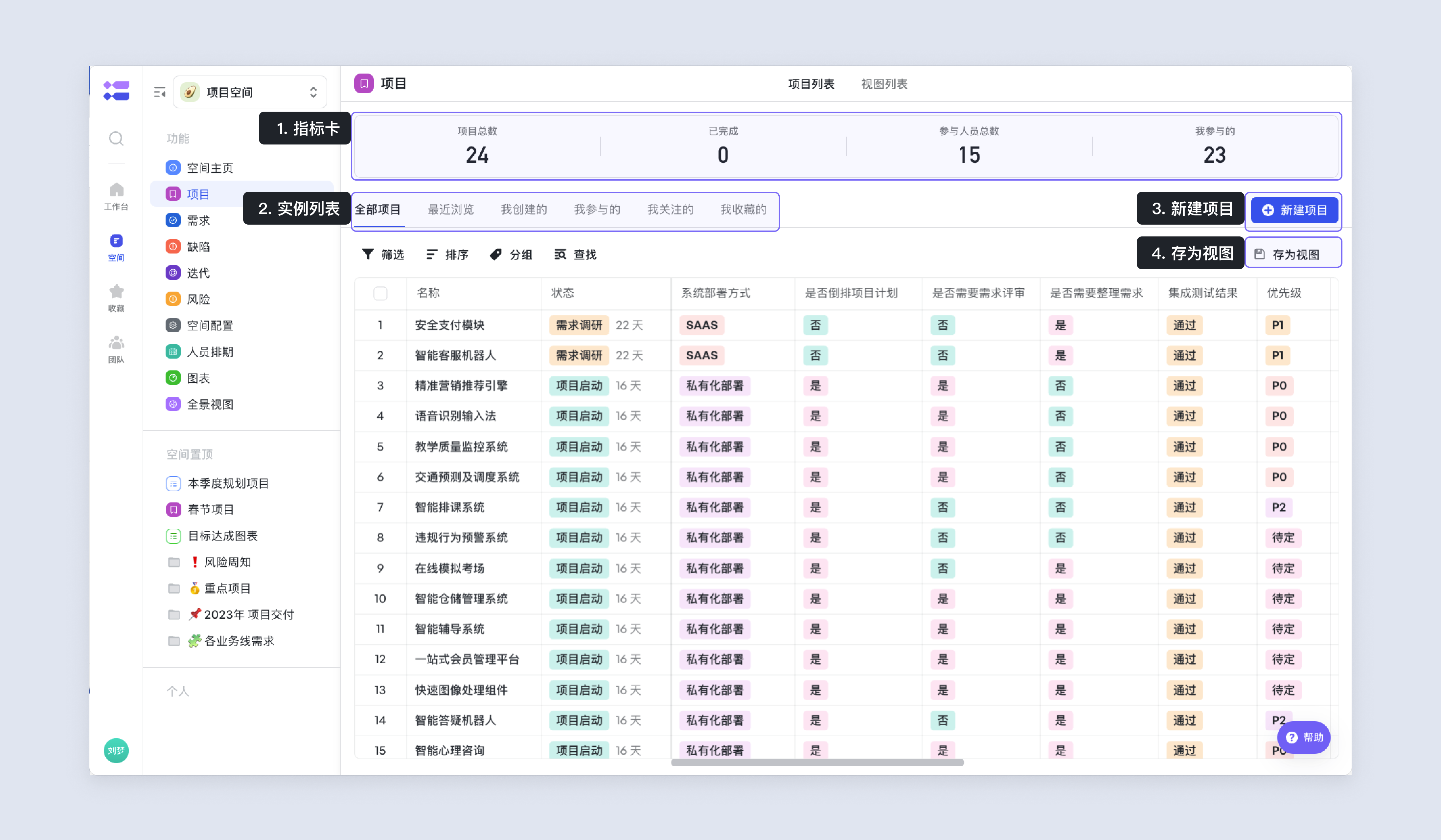Open 空间配置 settings in the sidebar
This screenshot has height=840, width=1441.
coord(241,326)
